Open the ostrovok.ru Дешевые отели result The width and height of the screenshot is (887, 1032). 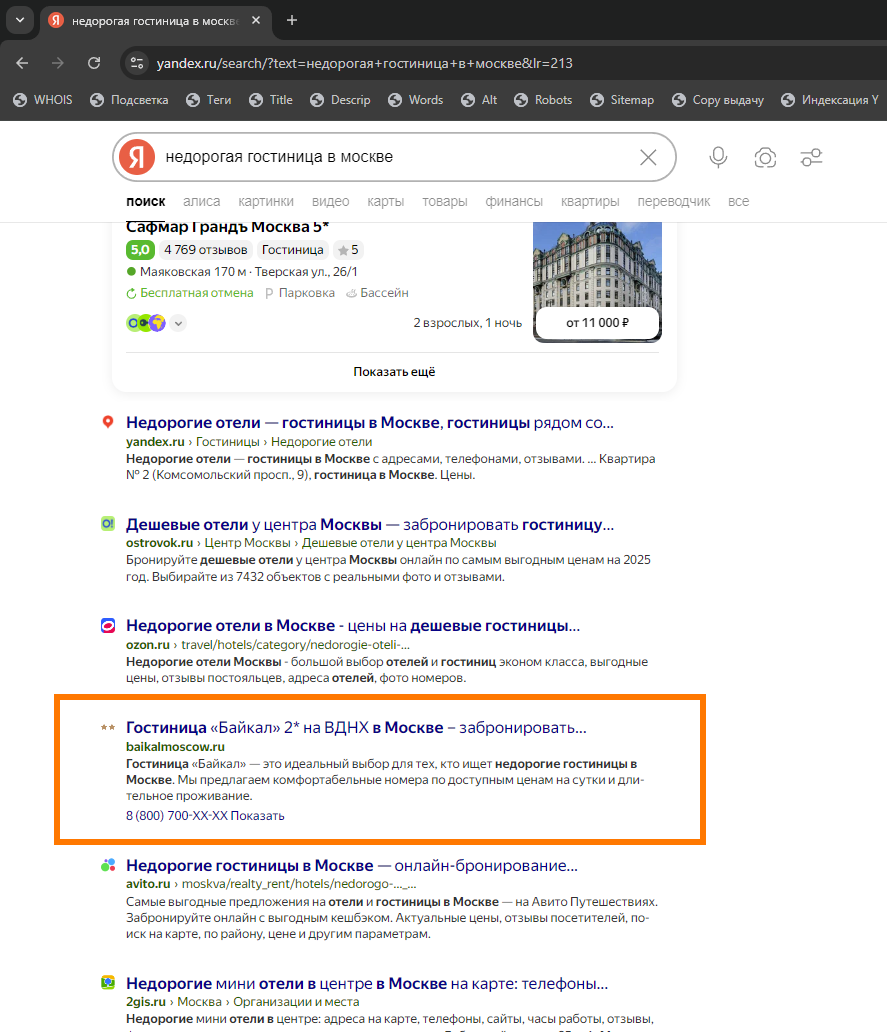(369, 525)
